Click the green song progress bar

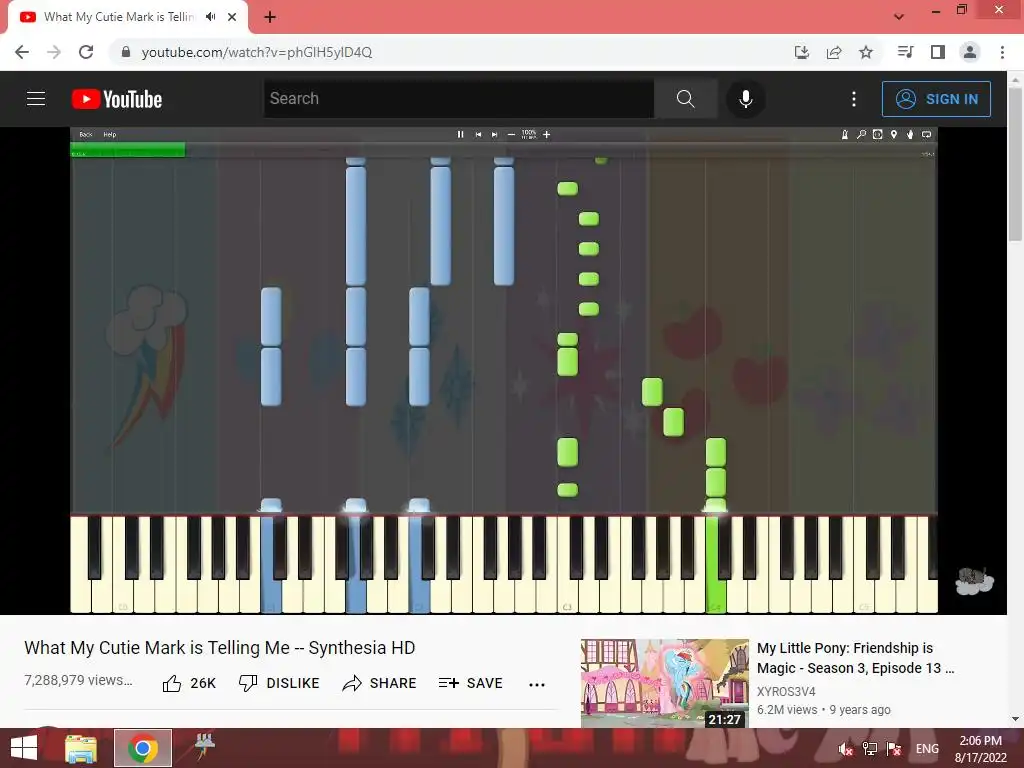click(x=127, y=151)
